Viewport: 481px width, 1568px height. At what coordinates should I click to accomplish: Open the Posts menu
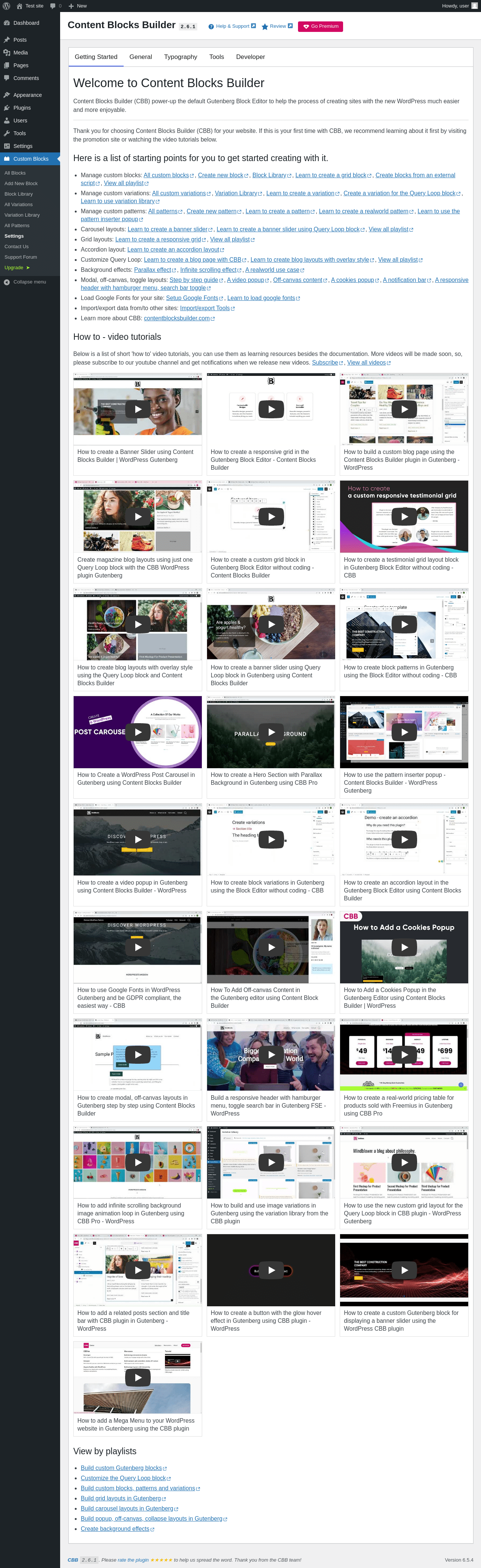30,39
